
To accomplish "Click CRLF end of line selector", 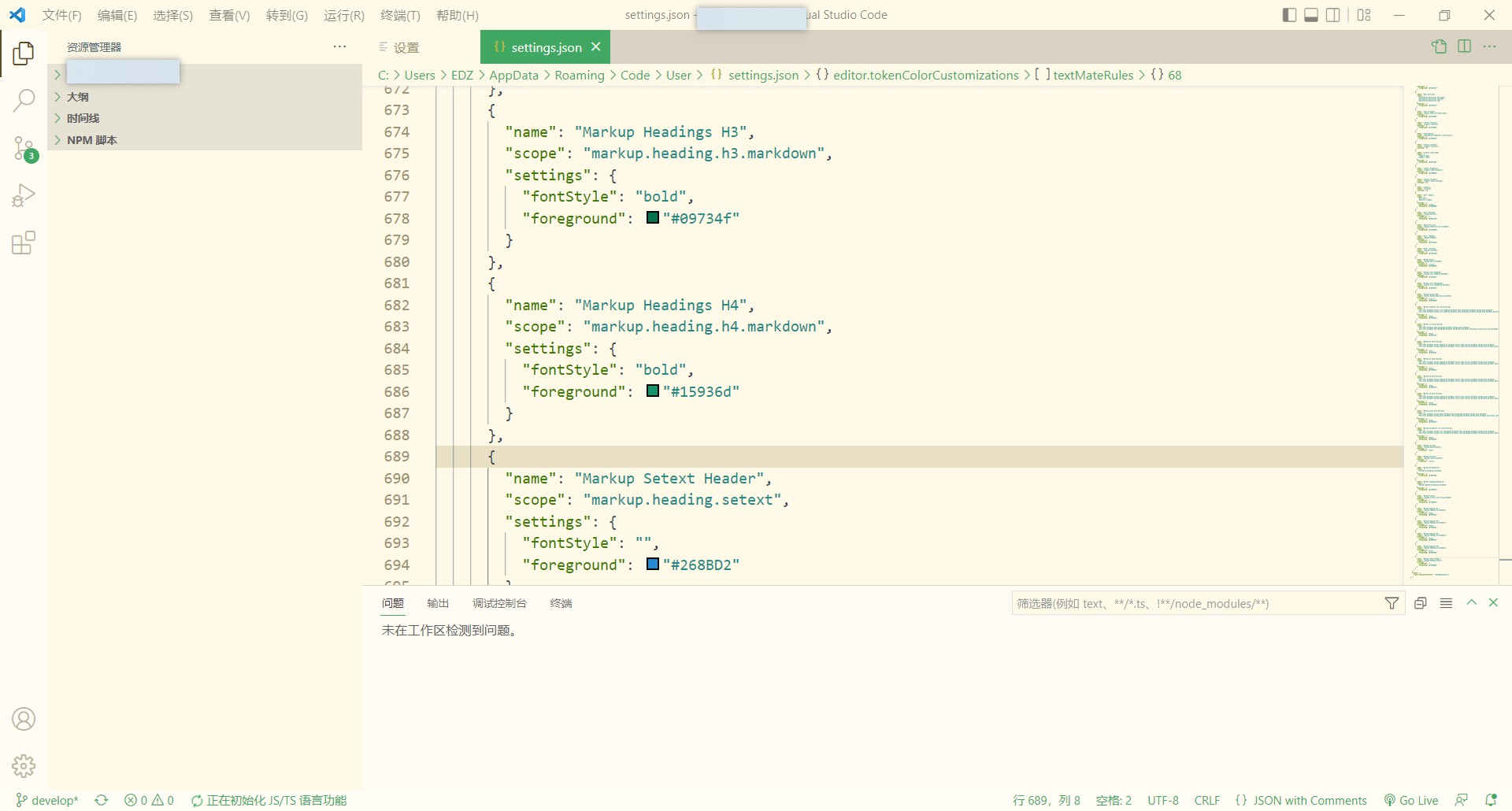I will (1207, 800).
